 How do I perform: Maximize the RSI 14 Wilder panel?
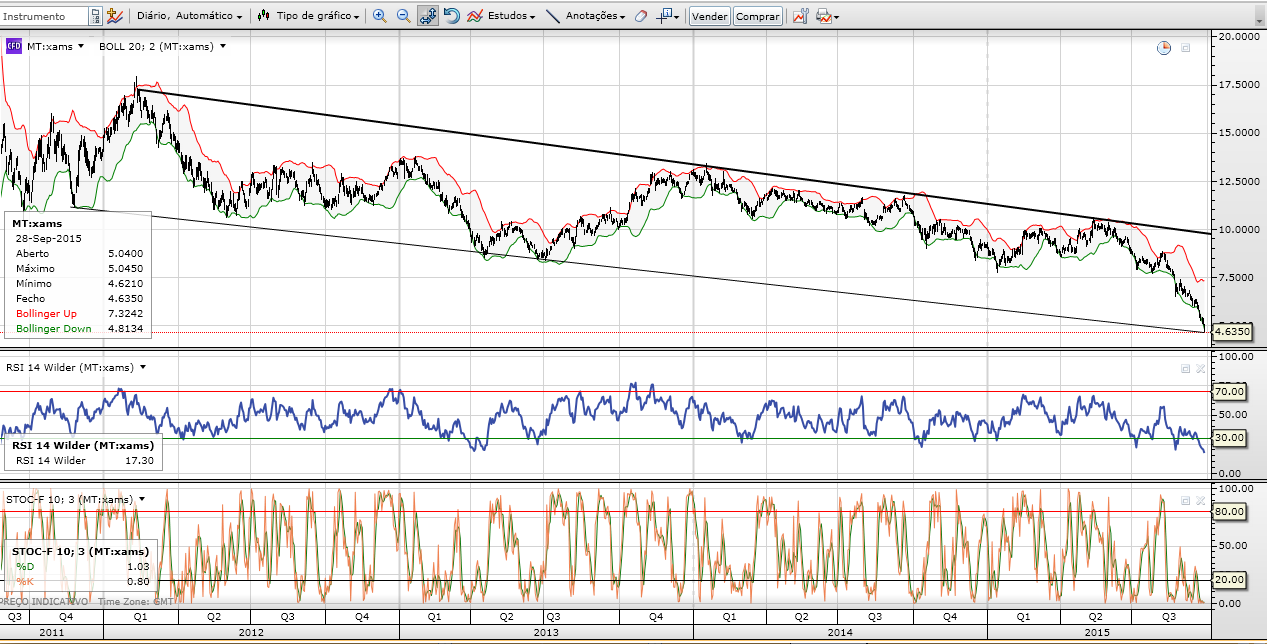point(1185,368)
